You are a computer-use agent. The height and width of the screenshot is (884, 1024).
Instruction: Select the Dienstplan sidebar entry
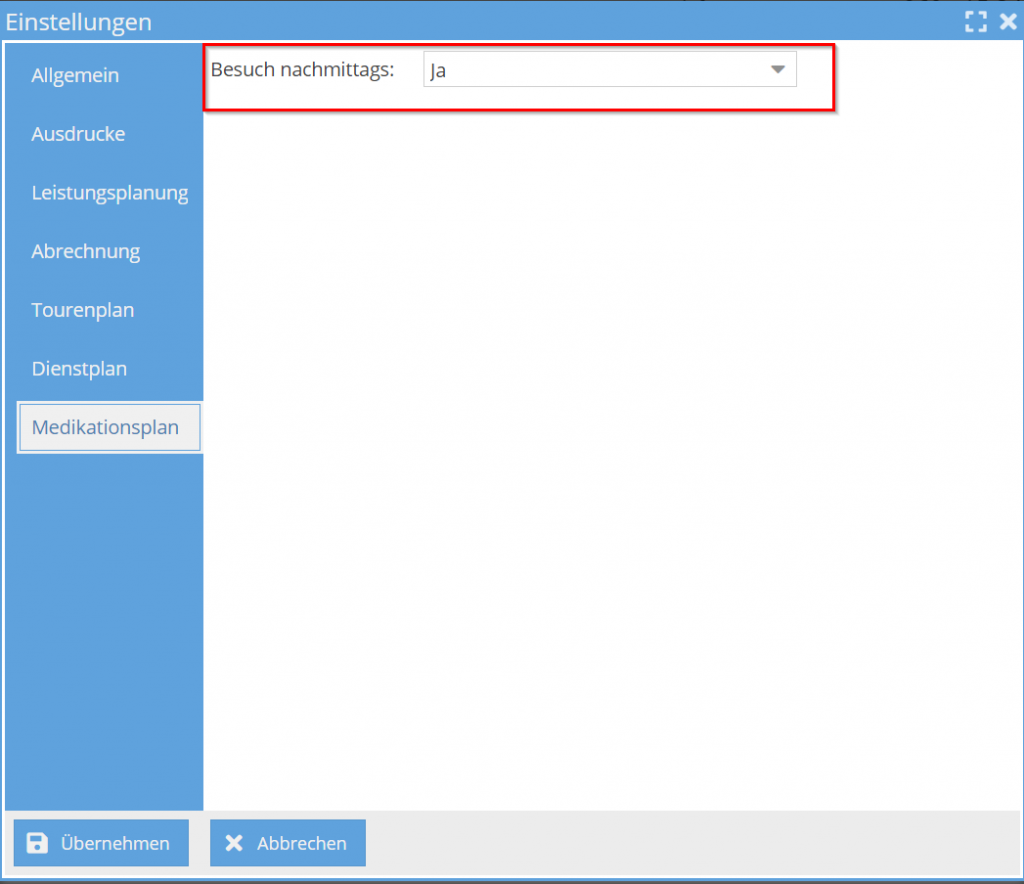point(79,369)
